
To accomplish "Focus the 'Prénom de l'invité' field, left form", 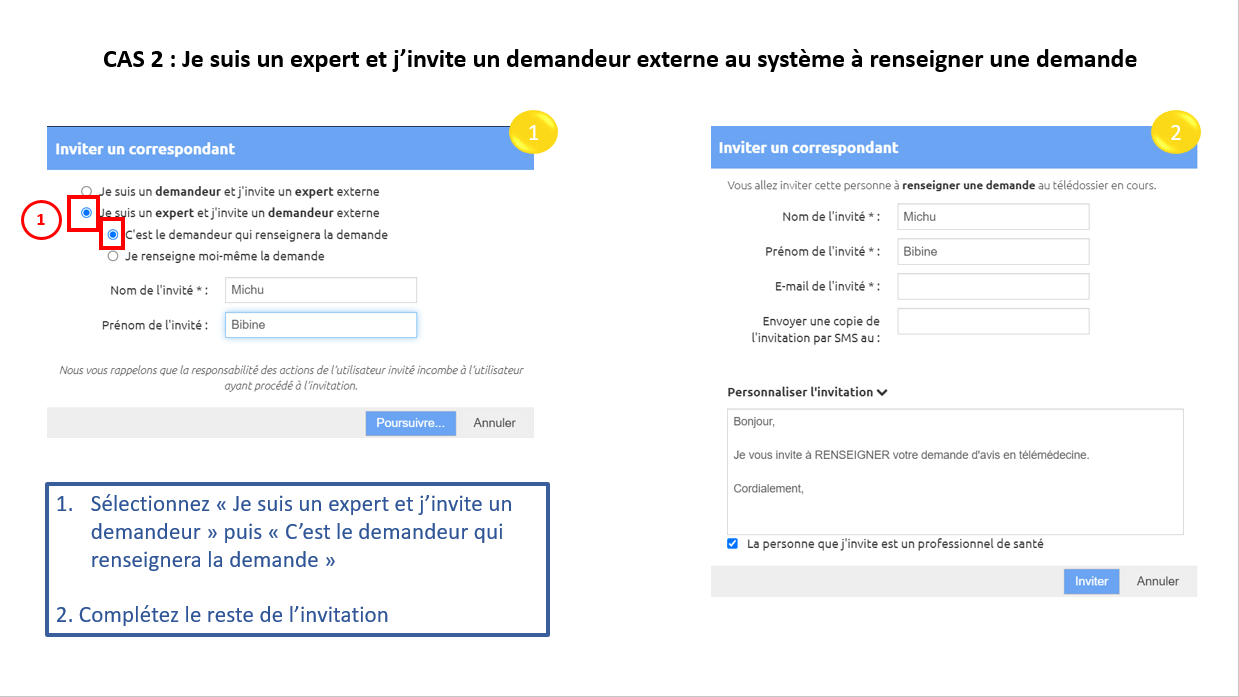I will 320,325.
